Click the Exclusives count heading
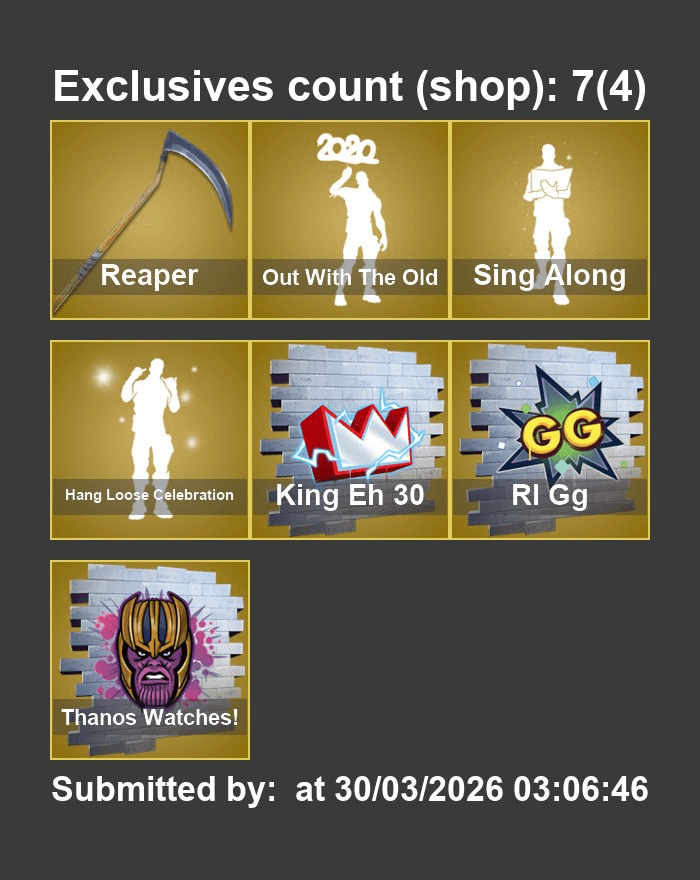 [x=349, y=86]
